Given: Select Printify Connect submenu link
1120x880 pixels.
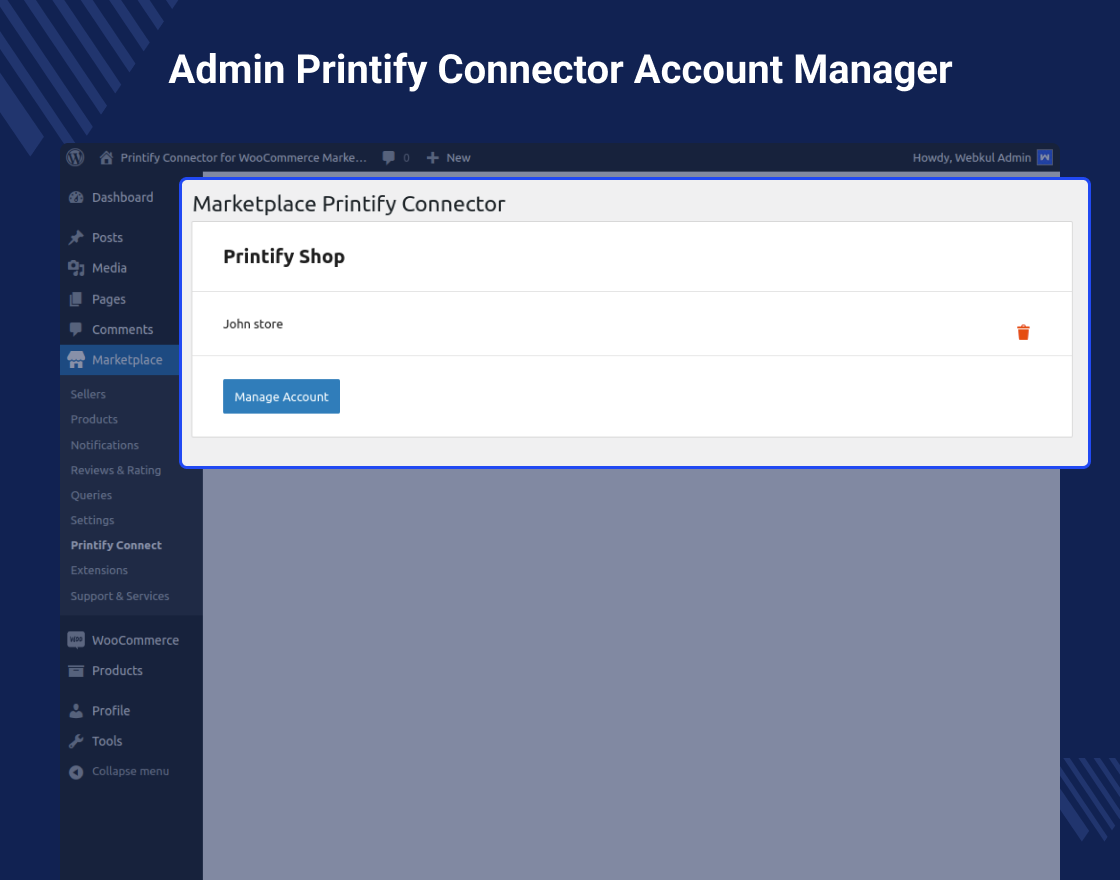Looking at the screenshot, I should [116, 545].
